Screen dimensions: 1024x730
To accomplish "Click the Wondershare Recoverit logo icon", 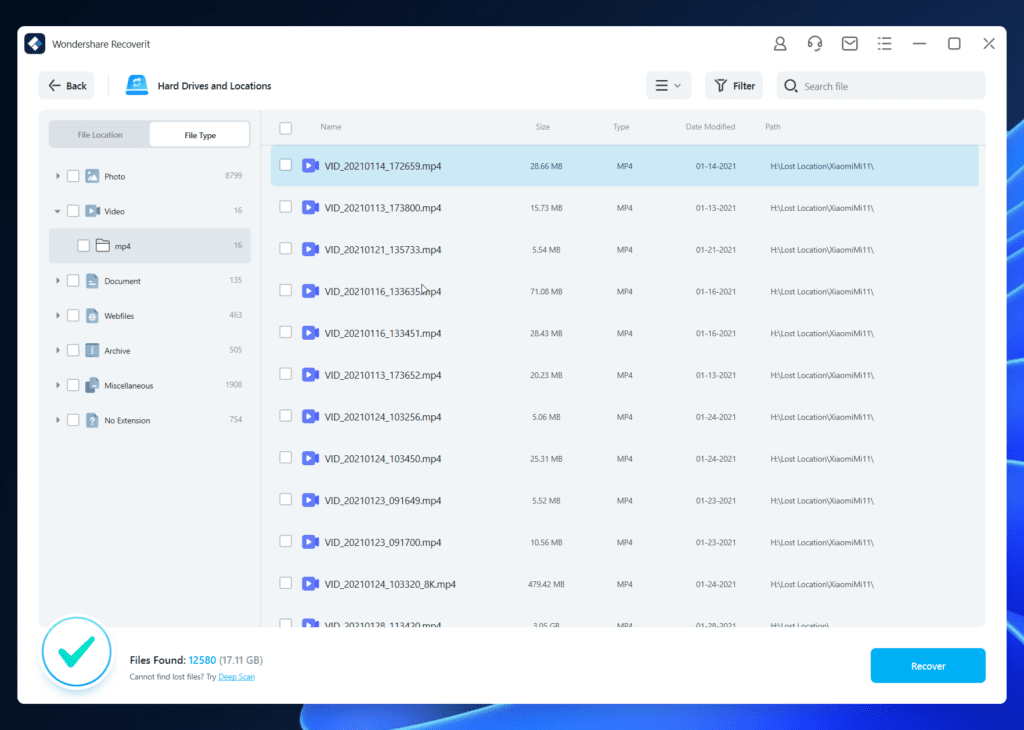I will pos(36,44).
